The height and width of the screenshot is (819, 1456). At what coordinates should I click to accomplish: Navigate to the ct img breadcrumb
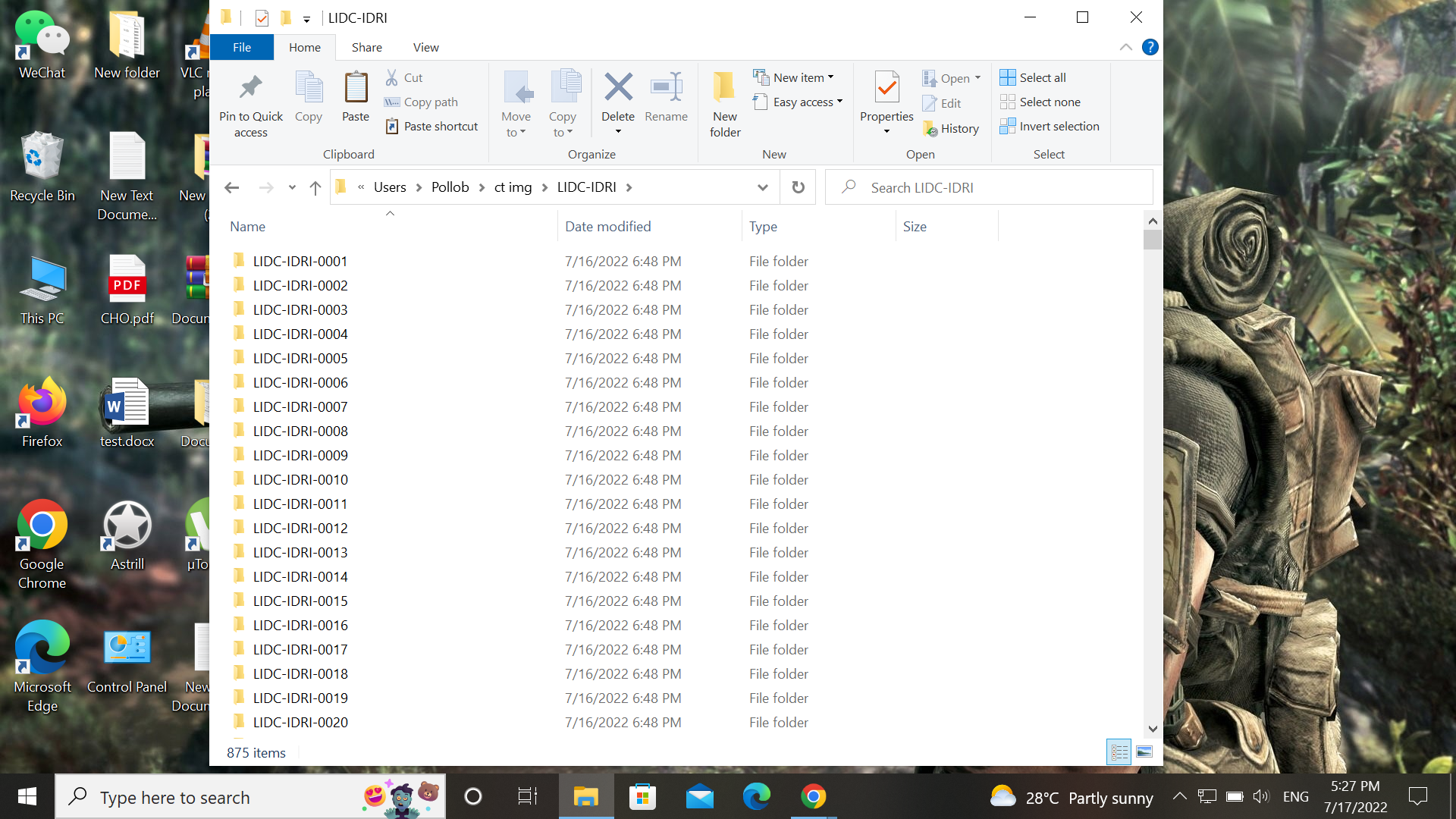coord(512,187)
